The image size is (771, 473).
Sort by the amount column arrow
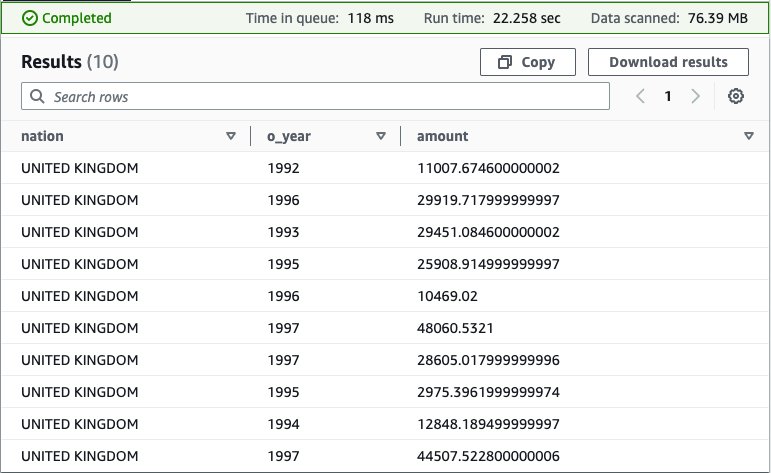click(748, 136)
